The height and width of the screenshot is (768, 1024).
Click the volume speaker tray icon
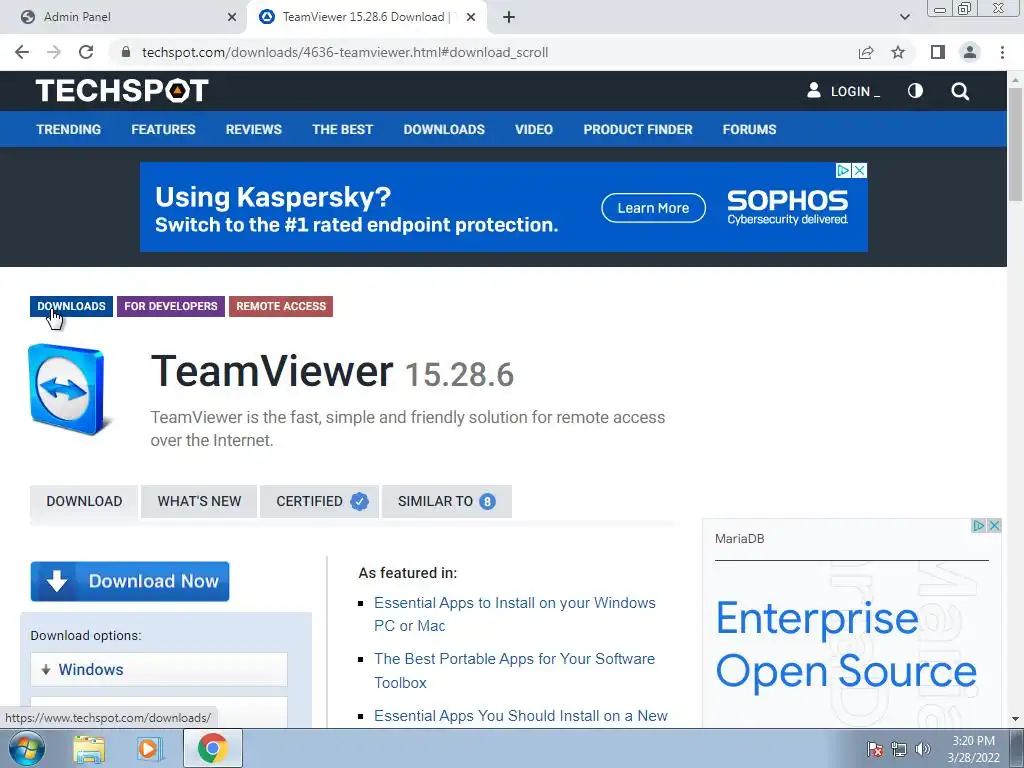(x=922, y=749)
